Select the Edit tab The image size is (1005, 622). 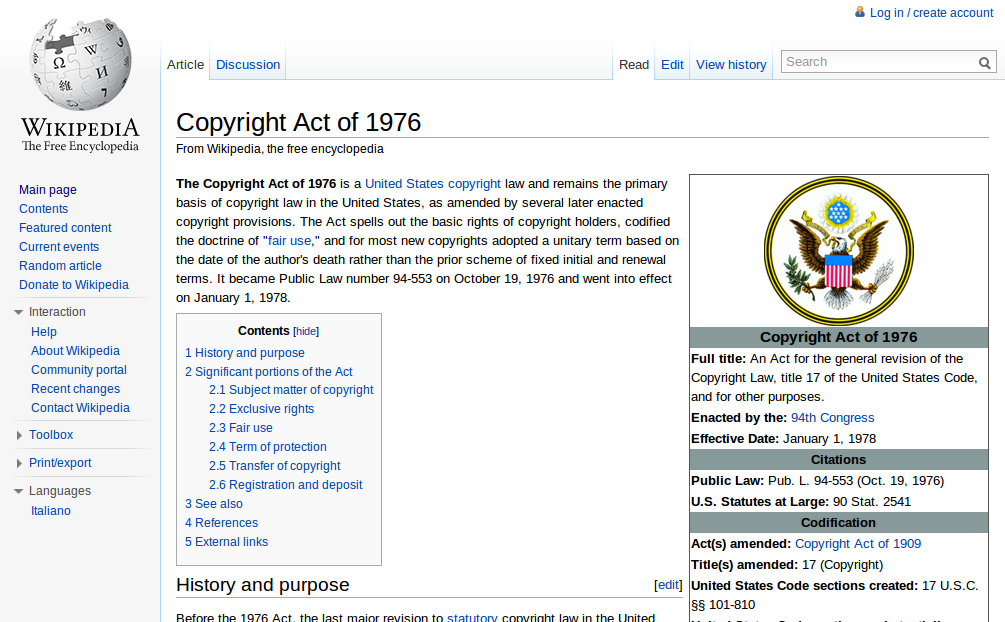coord(672,65)
